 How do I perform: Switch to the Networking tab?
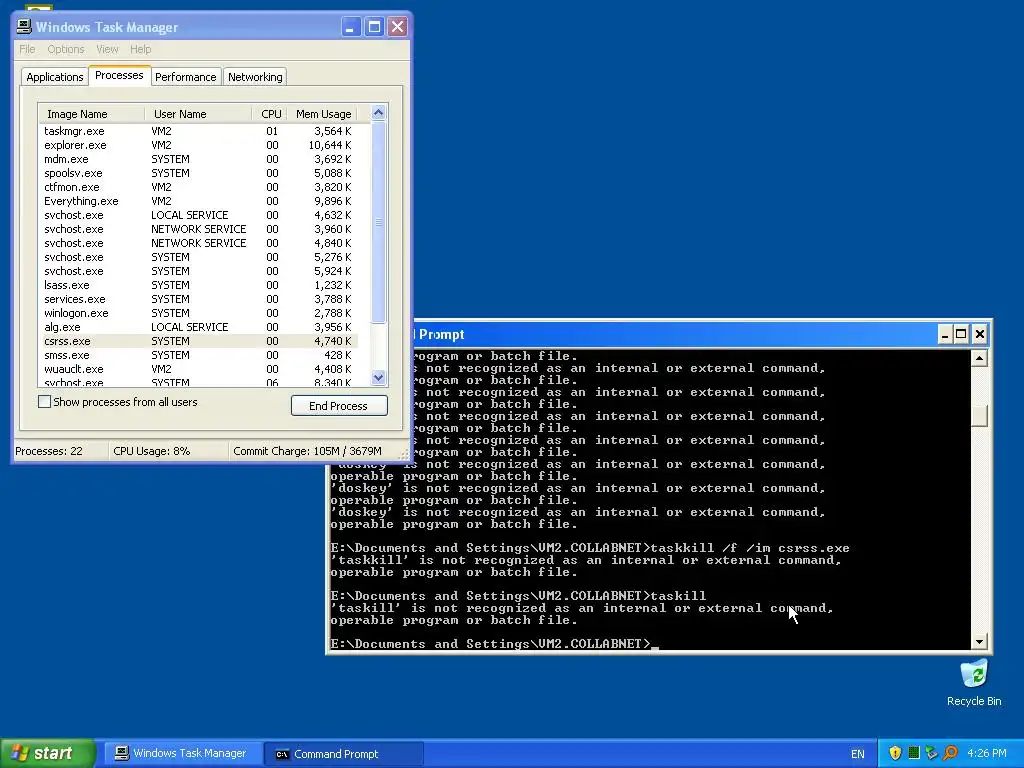tap(255, 77)
